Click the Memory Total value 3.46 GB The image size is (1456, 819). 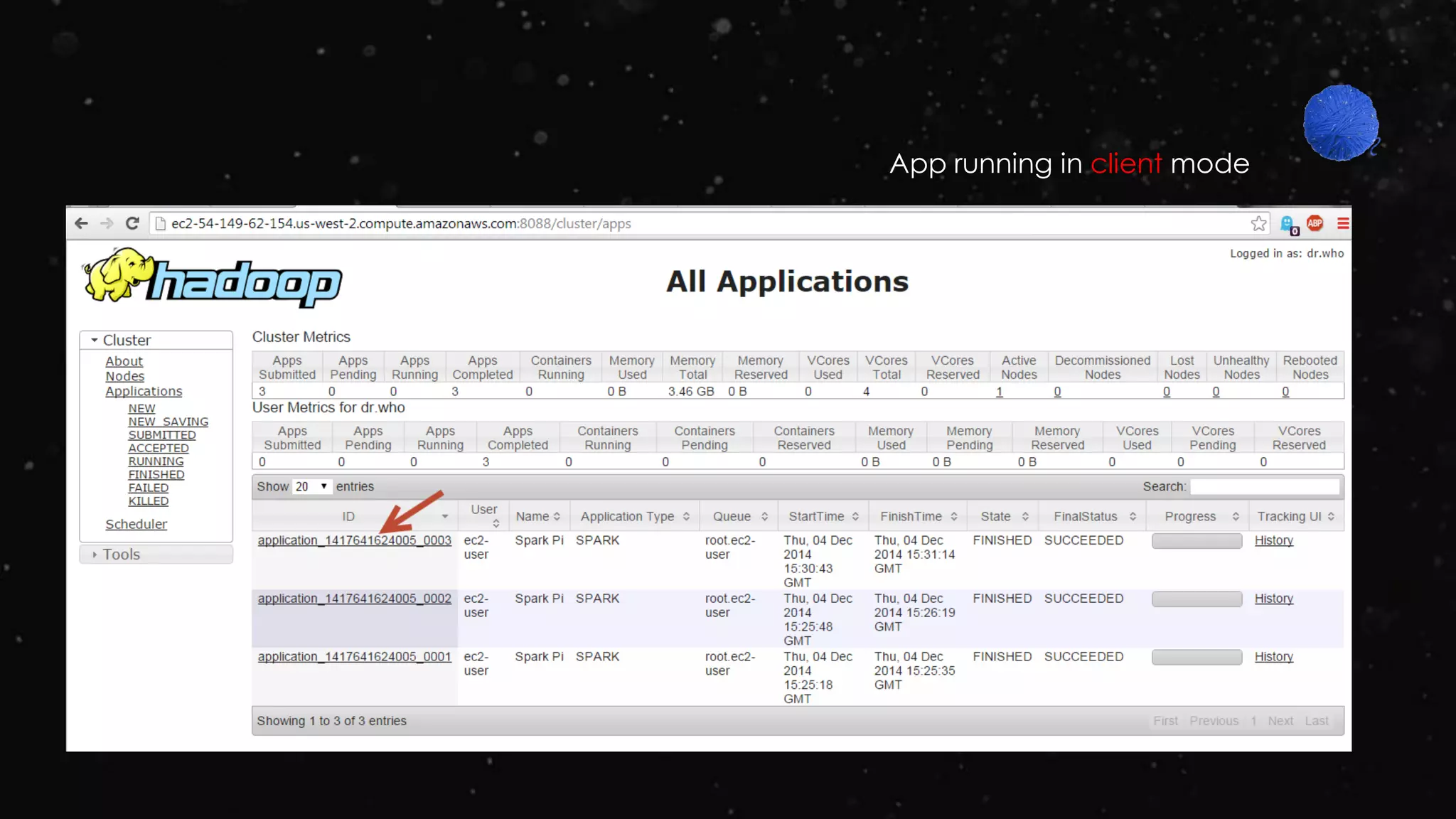[x=691, y=392]
